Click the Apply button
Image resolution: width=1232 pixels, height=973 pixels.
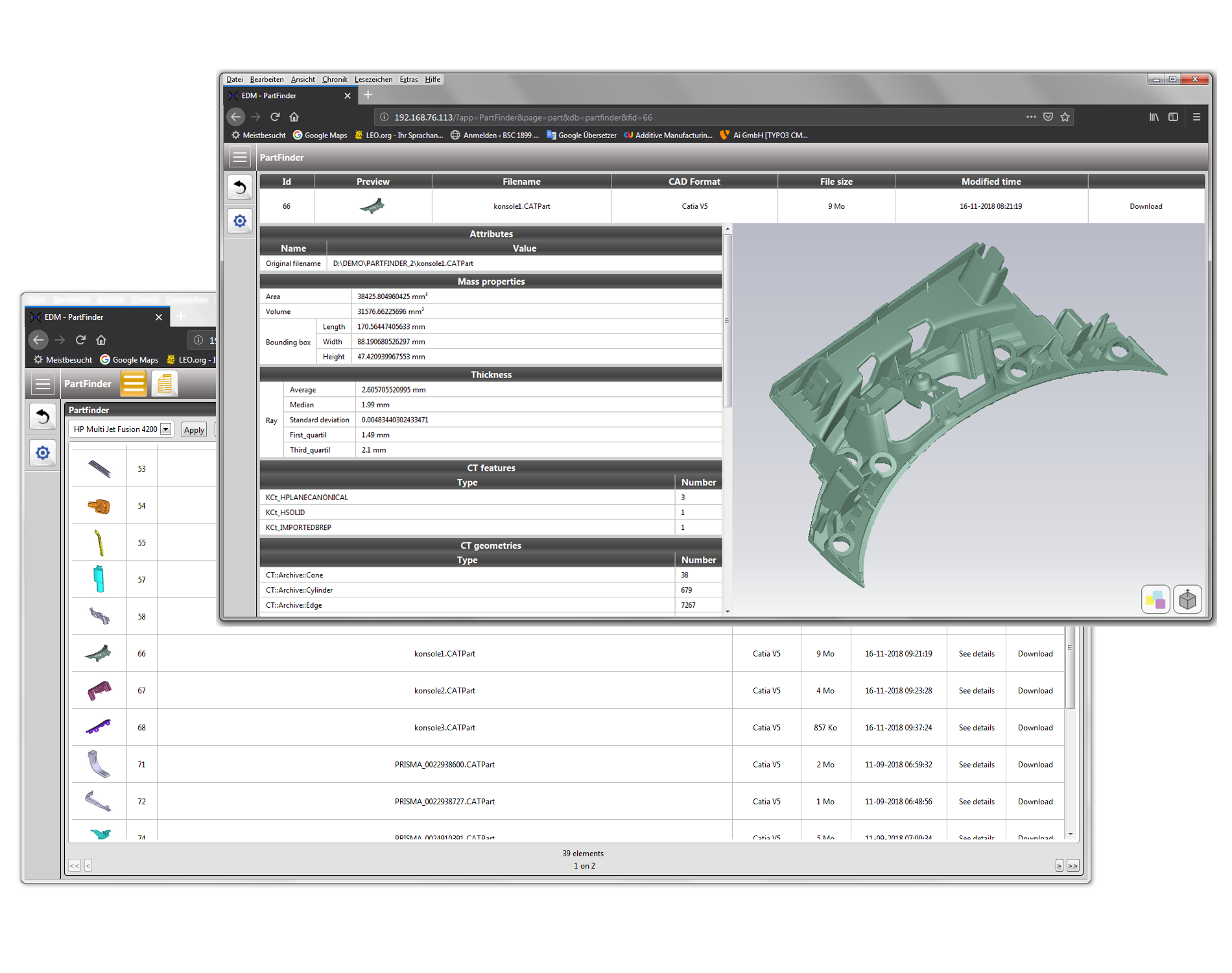[x=194, y=430]
